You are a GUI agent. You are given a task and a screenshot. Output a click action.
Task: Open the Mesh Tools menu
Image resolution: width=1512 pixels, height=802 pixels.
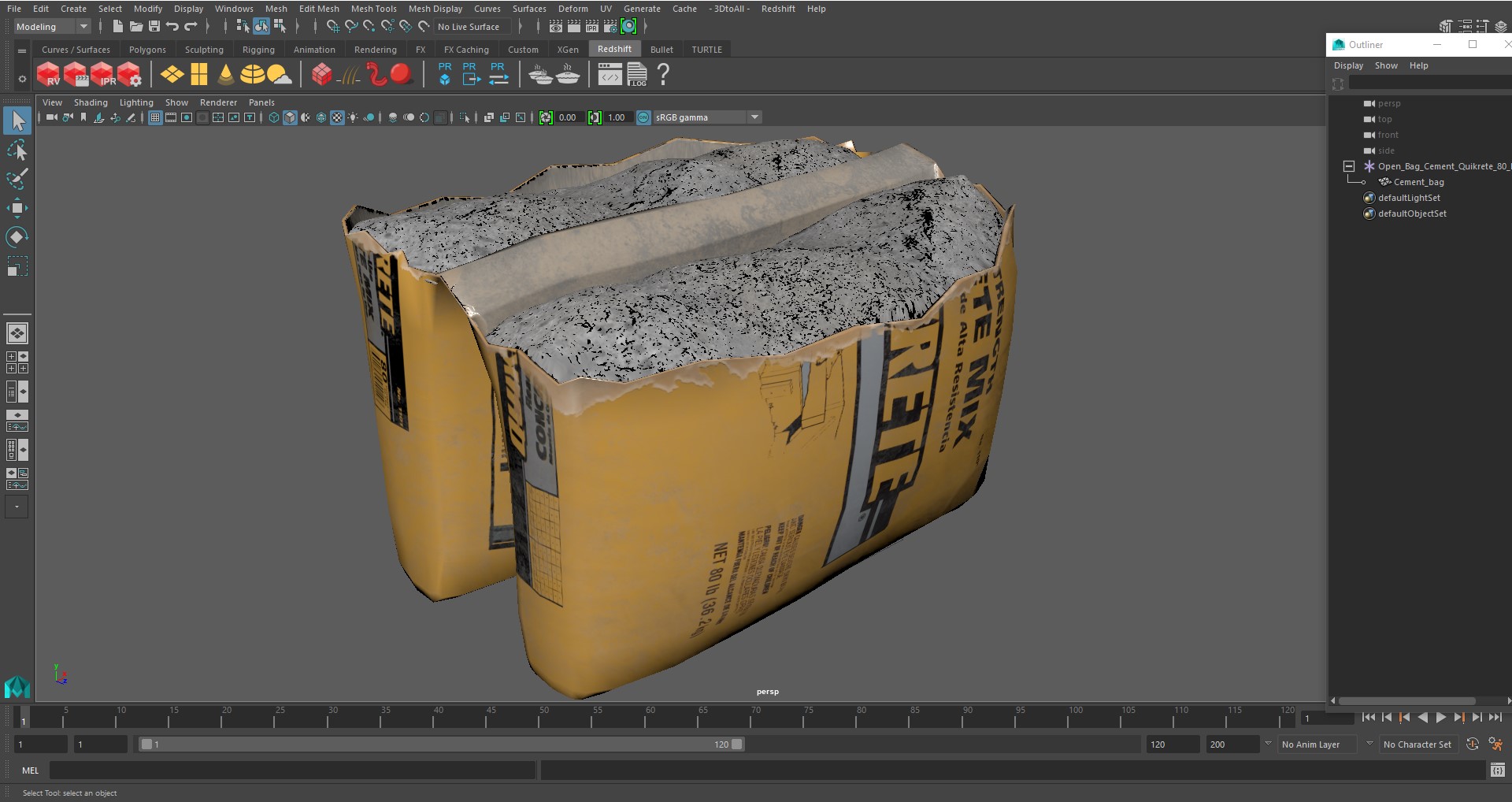[x=373, y=9]
